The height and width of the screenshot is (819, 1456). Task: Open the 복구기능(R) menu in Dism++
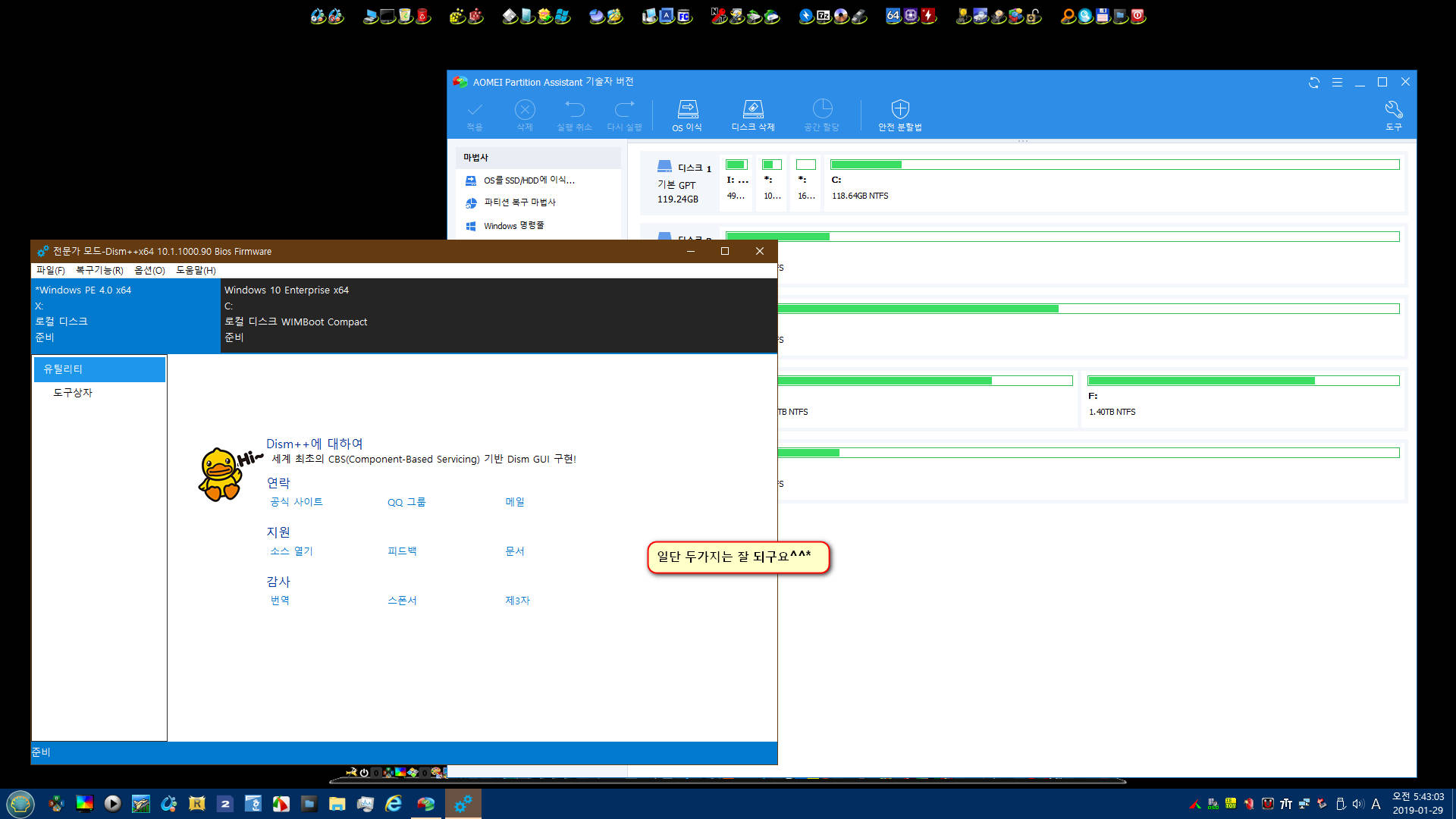[99, 270]
